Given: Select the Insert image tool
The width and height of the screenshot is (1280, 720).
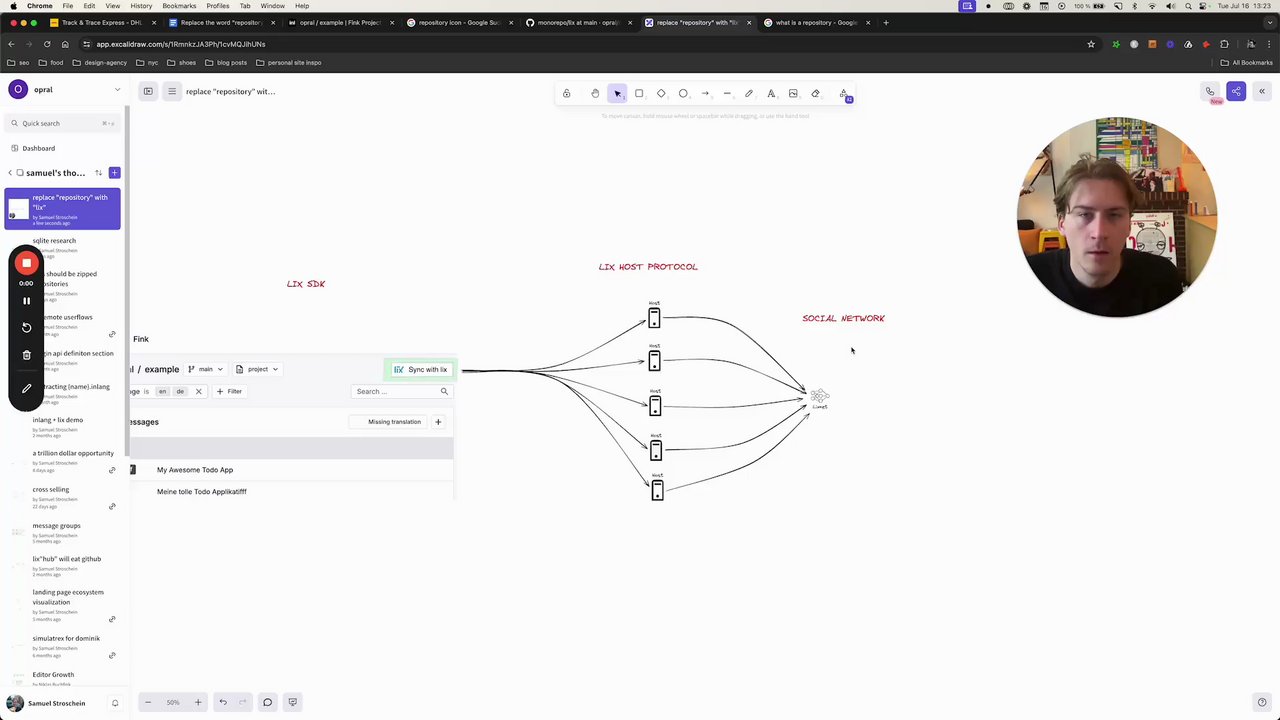Looking at the screenshot, I should (793, 94).
